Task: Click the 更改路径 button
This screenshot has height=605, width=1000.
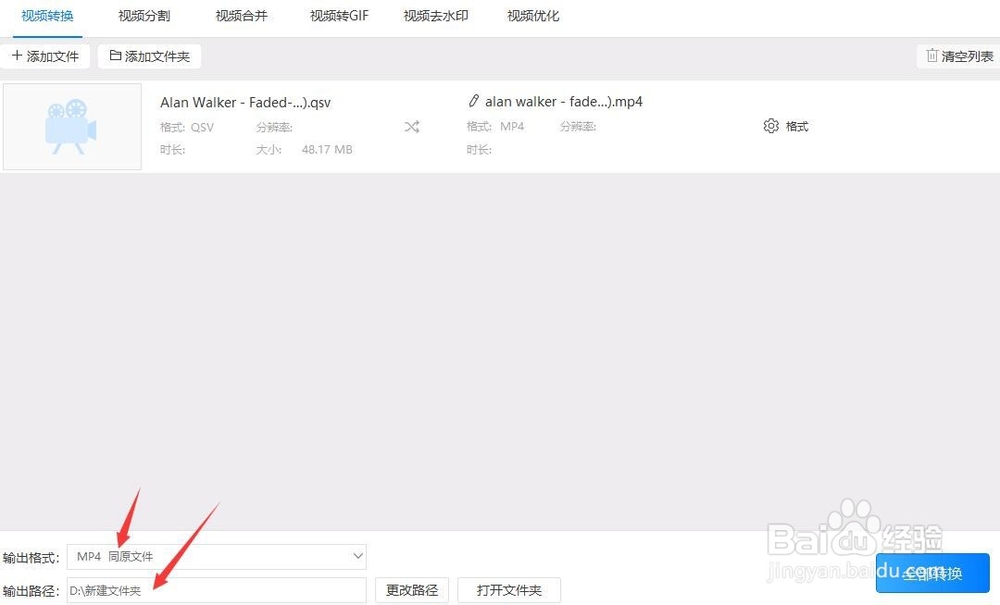Action: click(x=412, y=590)
